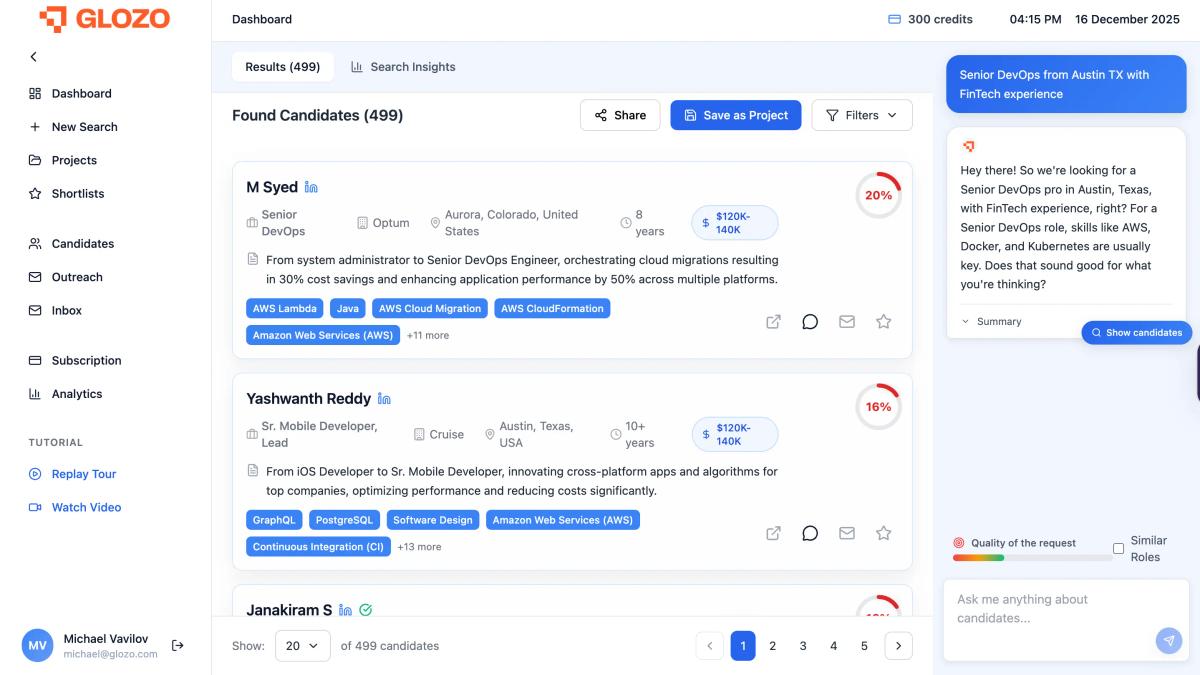Click the email icon on M Syed's card

pyautogui.click(x=847, y=321)
